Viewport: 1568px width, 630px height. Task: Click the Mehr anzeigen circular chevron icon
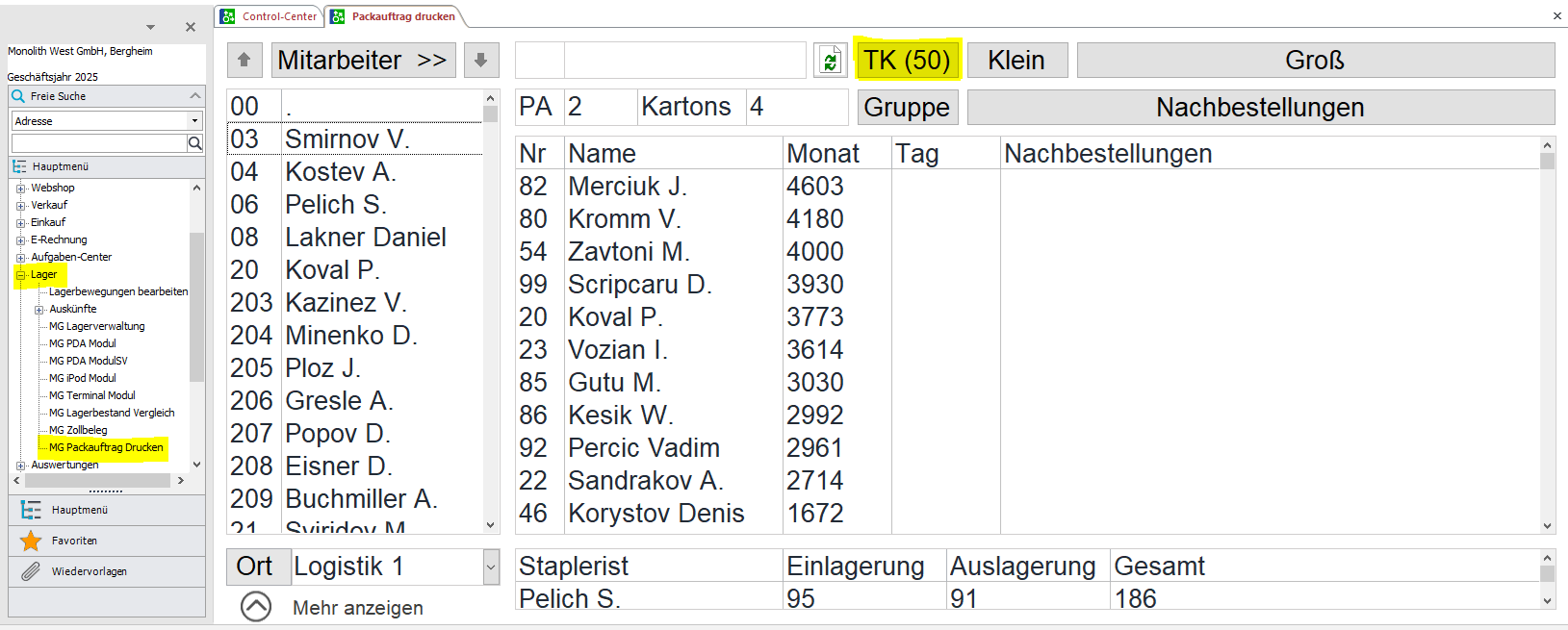tap(255, 607)
